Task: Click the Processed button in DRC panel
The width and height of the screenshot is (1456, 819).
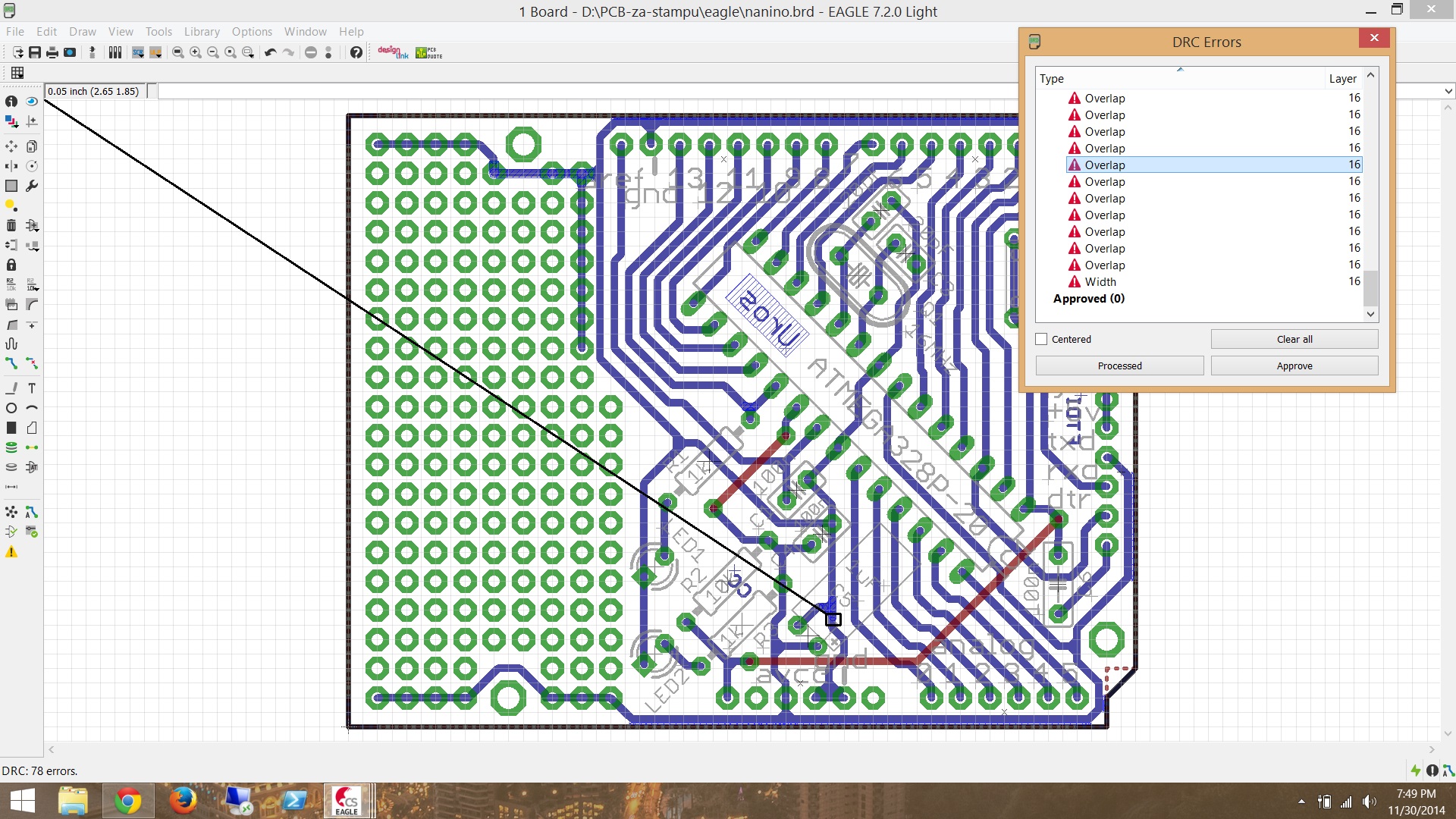Action: [x=1119, y=365]
